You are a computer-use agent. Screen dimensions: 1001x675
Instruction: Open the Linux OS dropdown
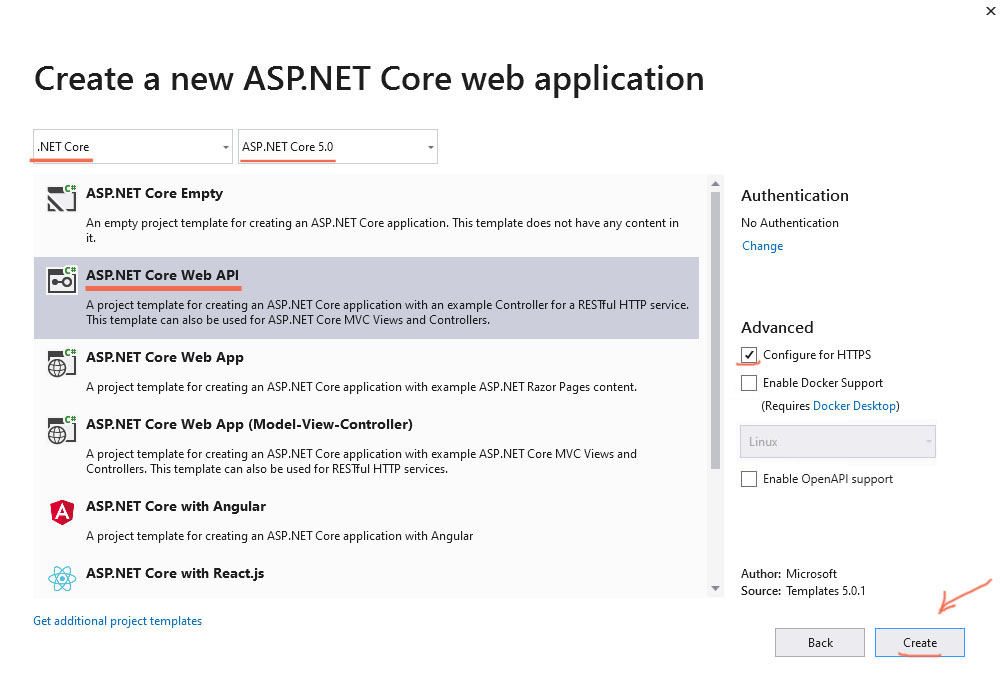pos(837,442)
